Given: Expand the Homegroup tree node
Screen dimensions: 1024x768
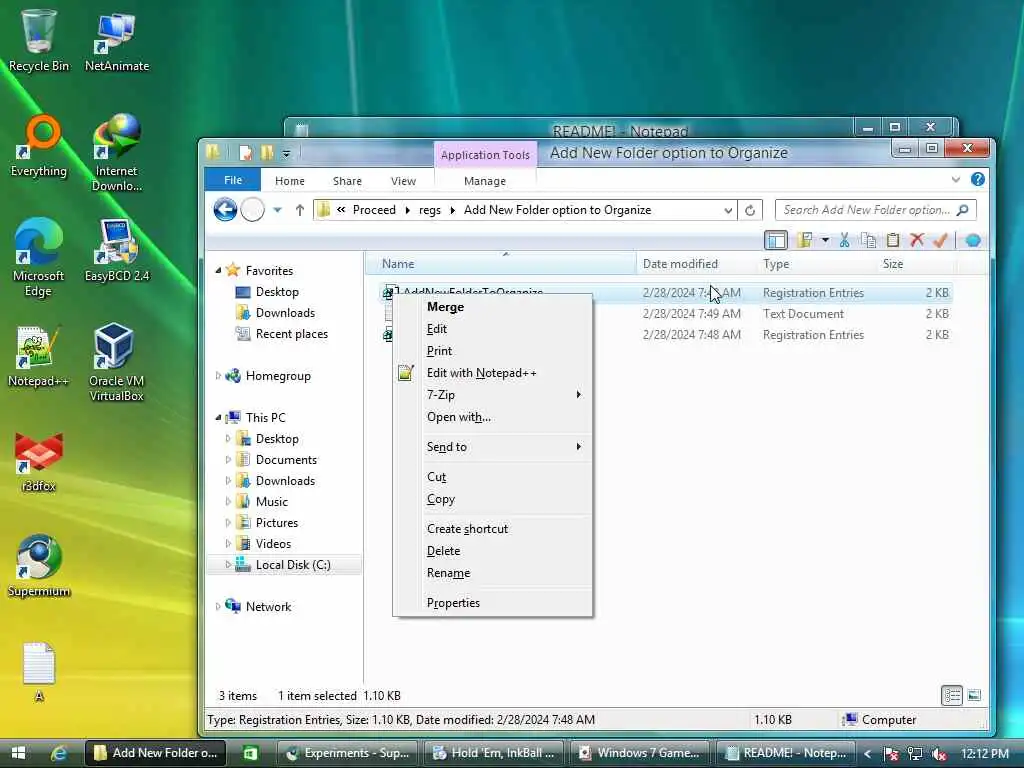Looking at the screenshot, I should coord(218,376).
